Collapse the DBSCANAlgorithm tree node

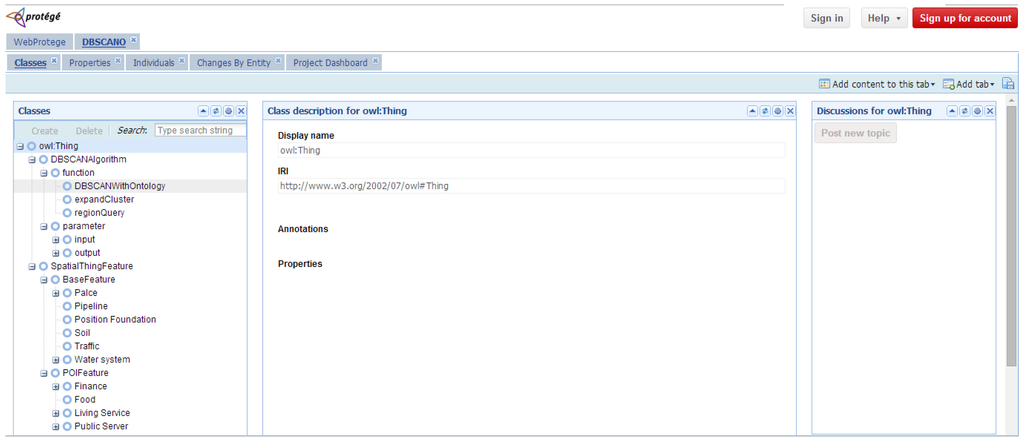[x=31, y=159]
